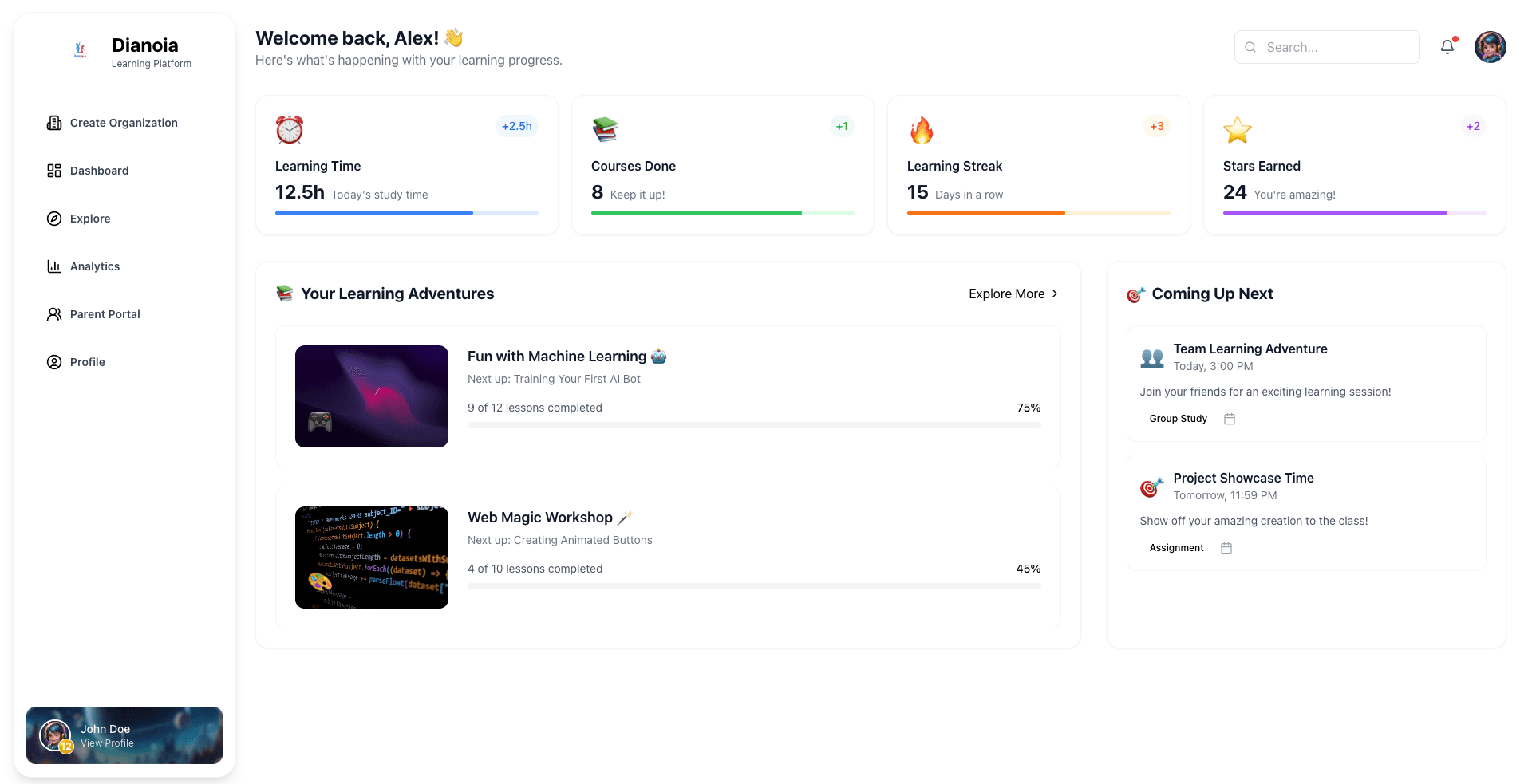Click the fire Learning Streak icon

(922, 129)
